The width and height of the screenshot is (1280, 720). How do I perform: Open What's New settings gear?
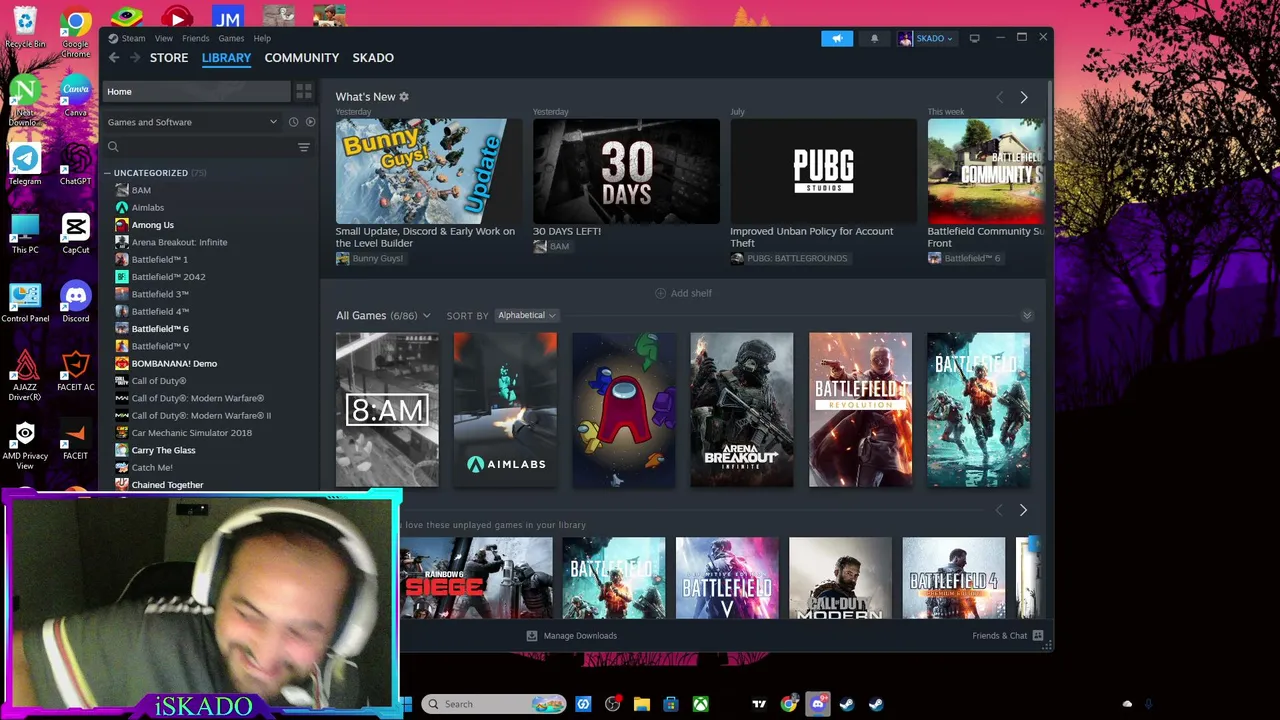tap(404, 97)
